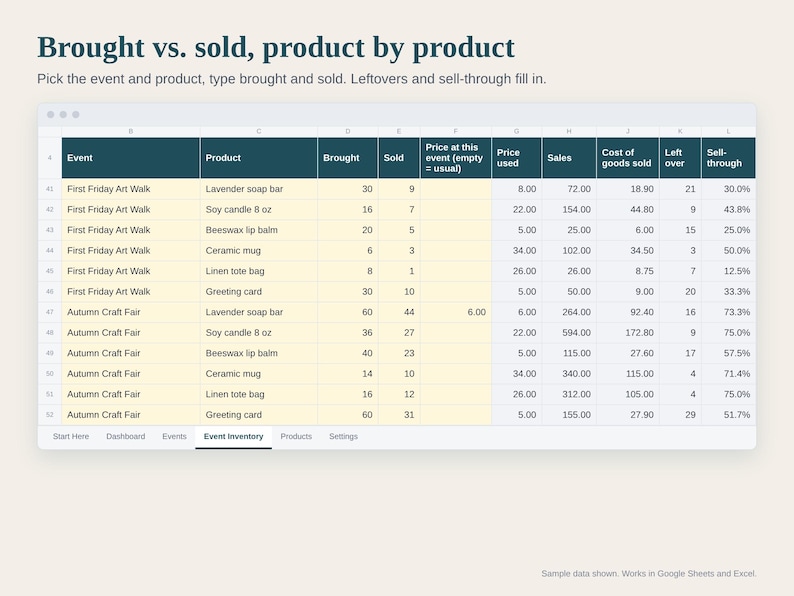The width and height of the screenshot is (794, 596).
Task: Click the Cost of goods sold header
Action: tap(628, 158)
